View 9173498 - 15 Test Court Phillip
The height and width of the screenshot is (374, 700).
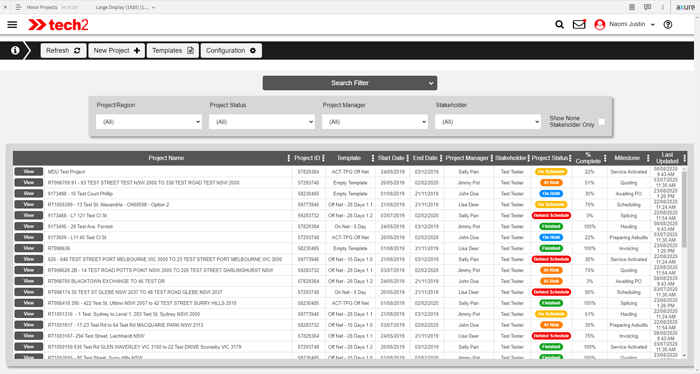(x=29, y=193)
